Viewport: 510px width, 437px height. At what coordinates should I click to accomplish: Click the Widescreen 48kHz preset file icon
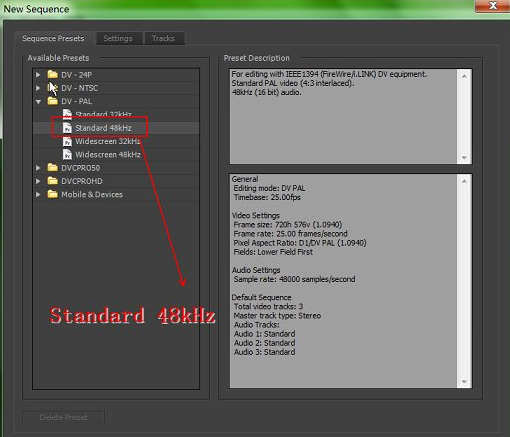[x=67, y=154]
